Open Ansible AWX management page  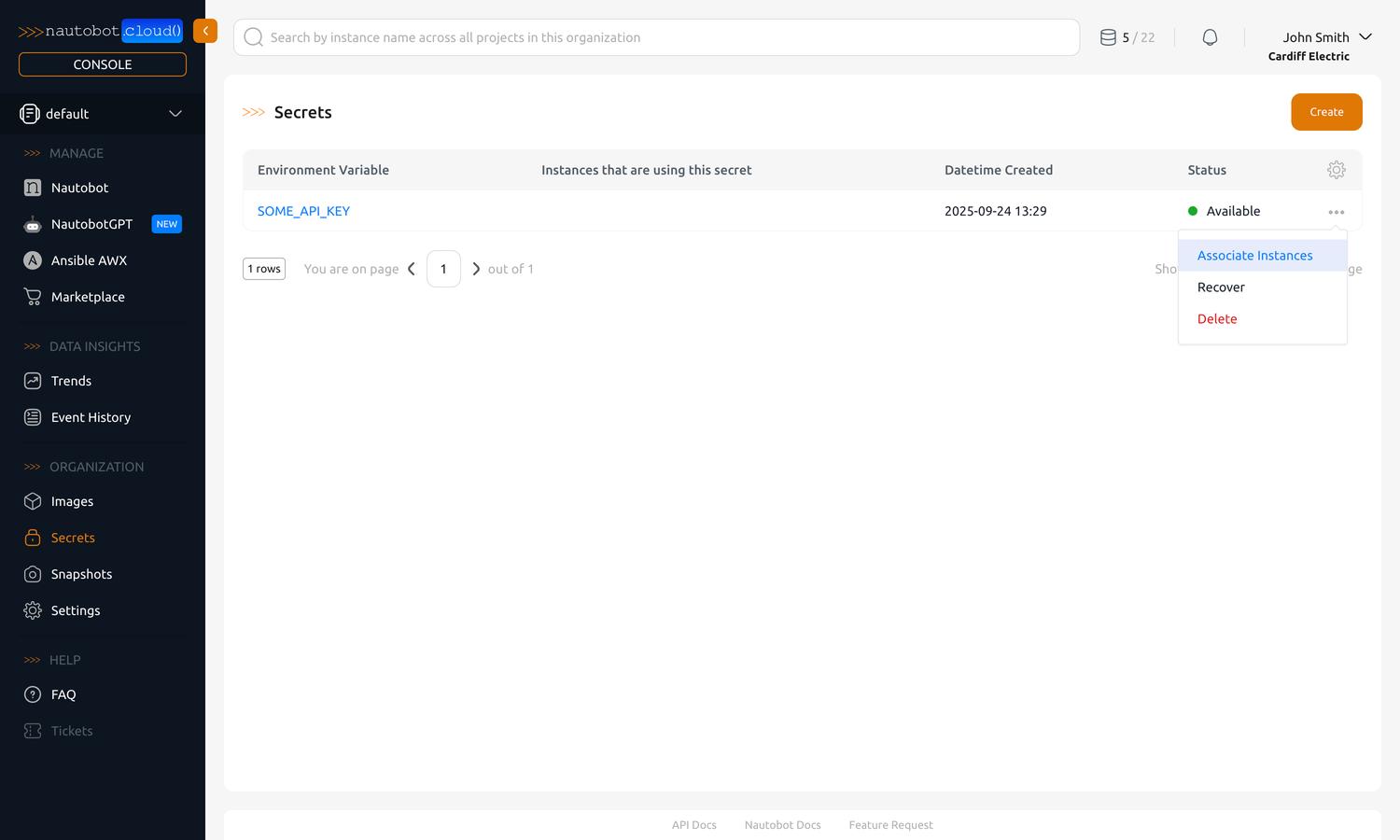tap(89, 260)
